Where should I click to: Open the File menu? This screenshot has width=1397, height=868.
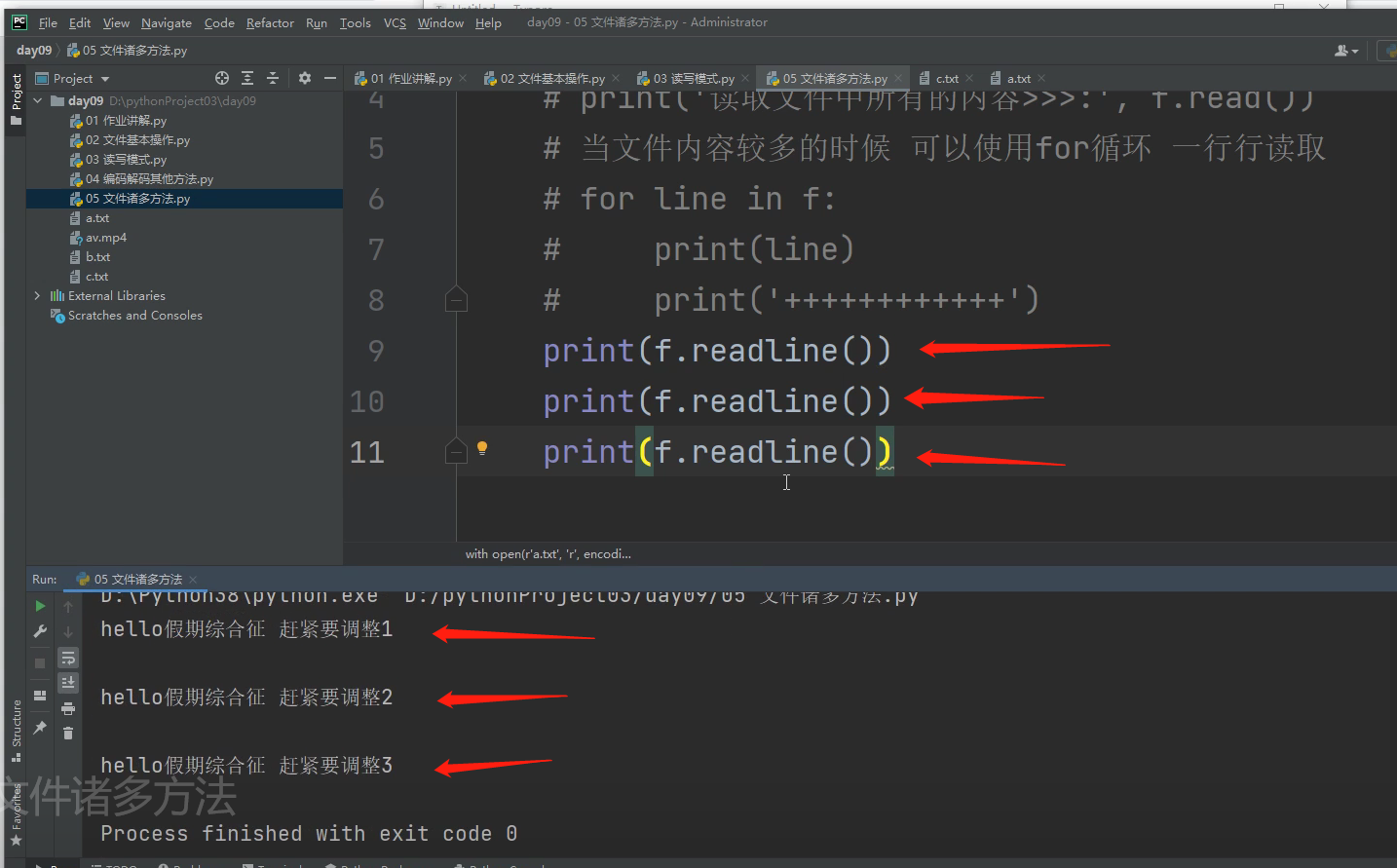click(48, 22)
